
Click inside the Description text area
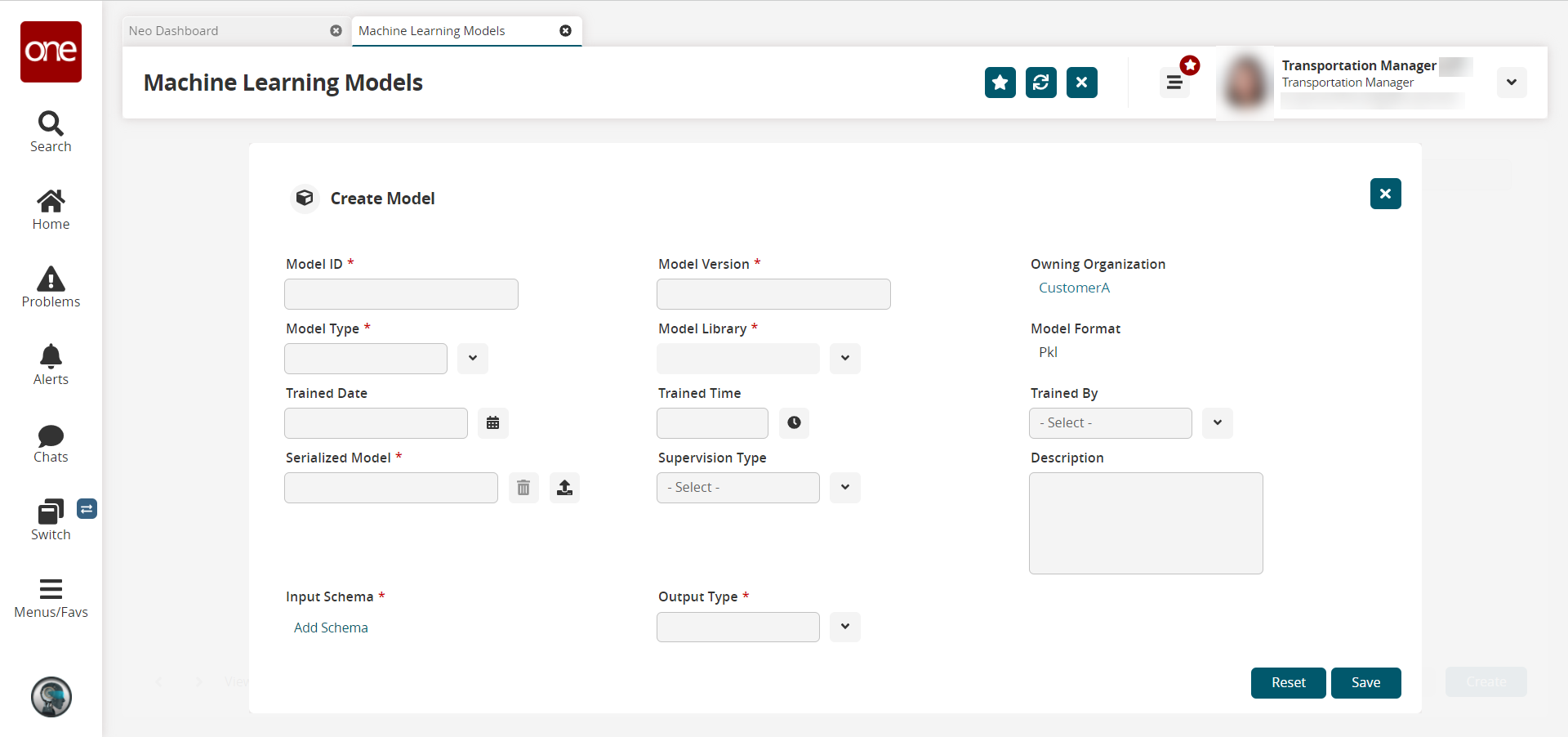point(1146,523)
